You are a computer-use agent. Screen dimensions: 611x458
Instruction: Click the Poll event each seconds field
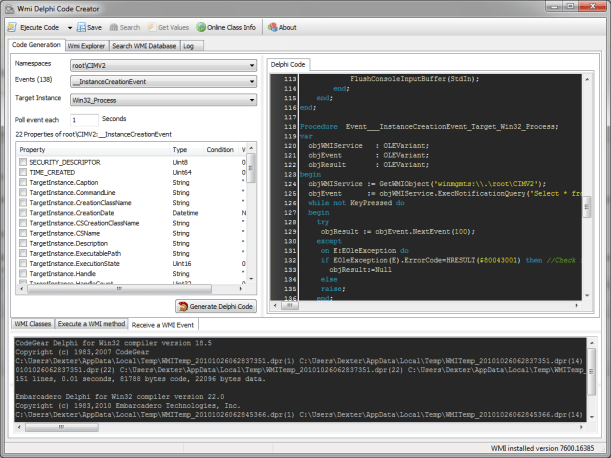[83, 119]
